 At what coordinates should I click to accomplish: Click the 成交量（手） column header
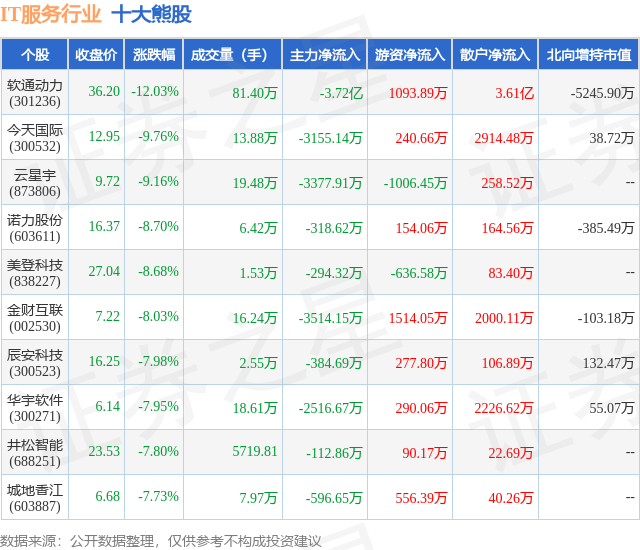(233, 55)
